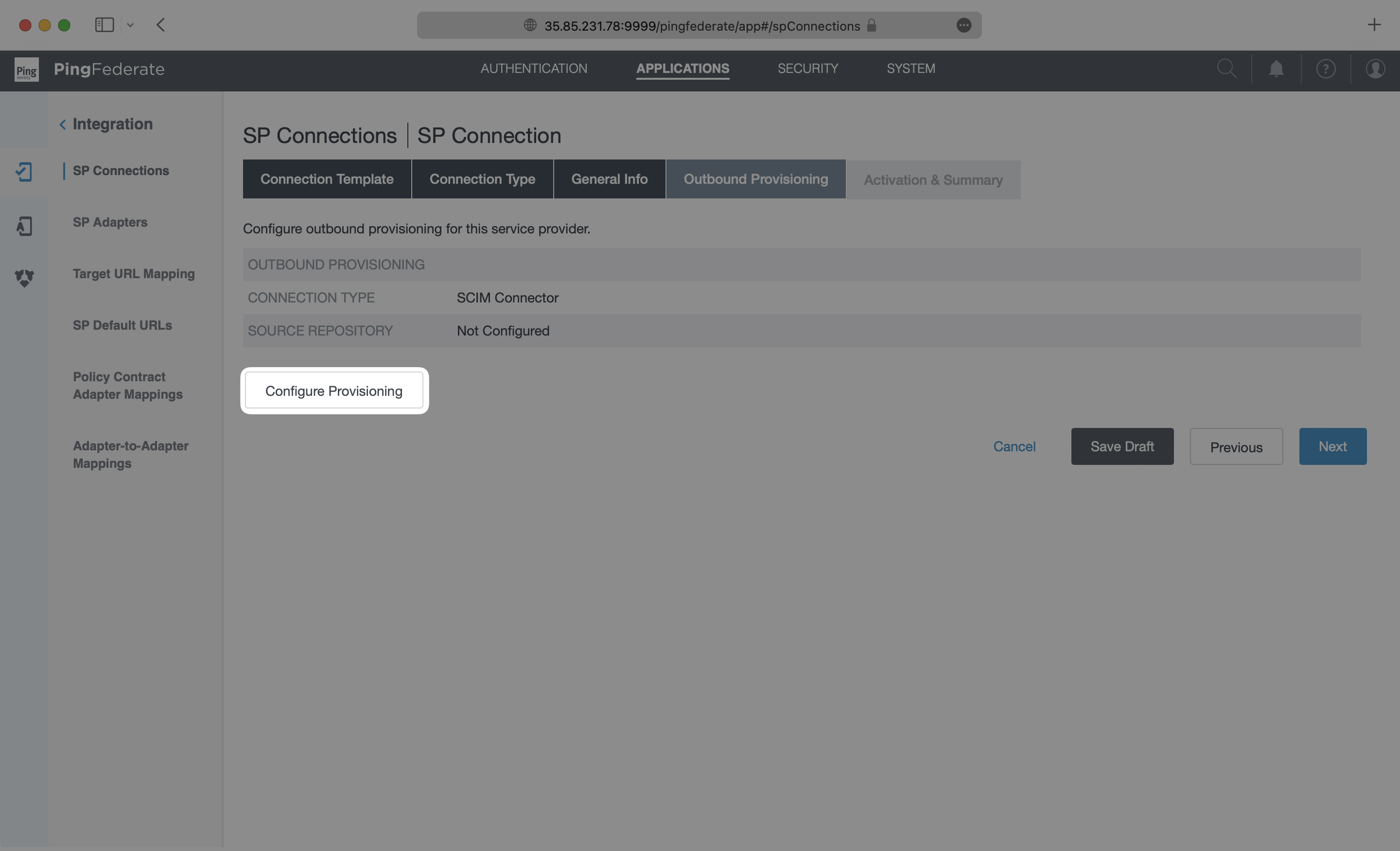The width and height of the screenshot is (1400, 851).
Task: Open the address bar more options icon
Action: tap(963, 25)
